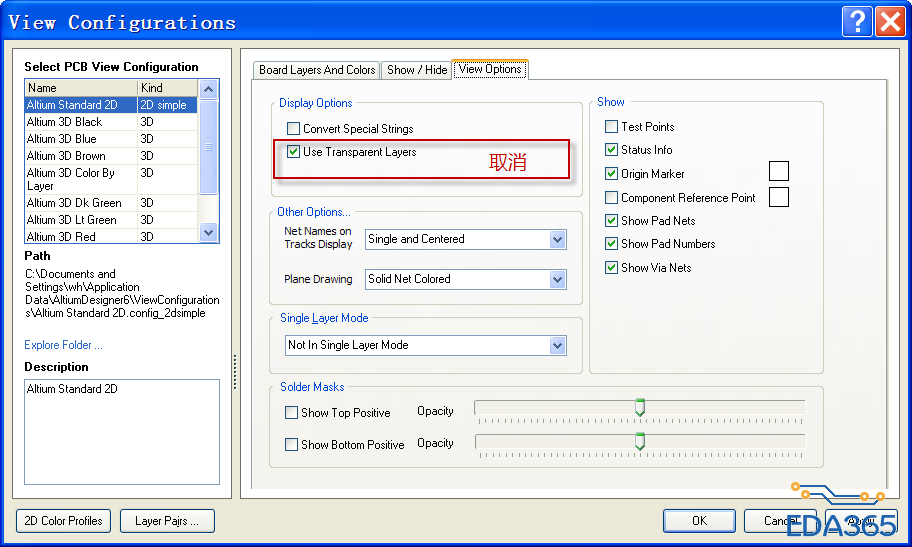Image resolution: width=912 pixels, height=547 pixels.
Task: Close the View Configurations dialog
Action: click(x=890, y=22)
